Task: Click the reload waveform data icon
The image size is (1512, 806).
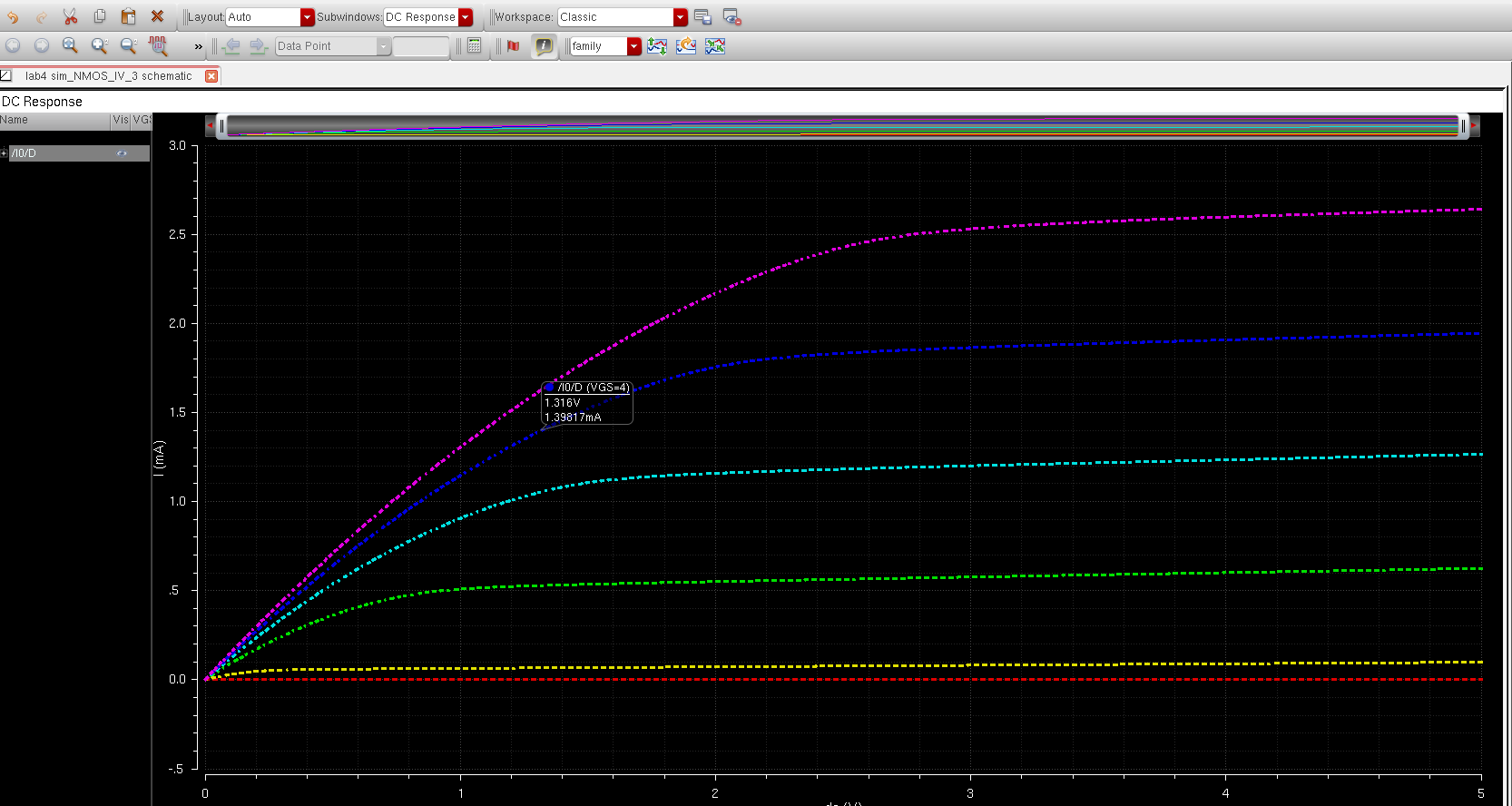Action: (x=686, y=45)
